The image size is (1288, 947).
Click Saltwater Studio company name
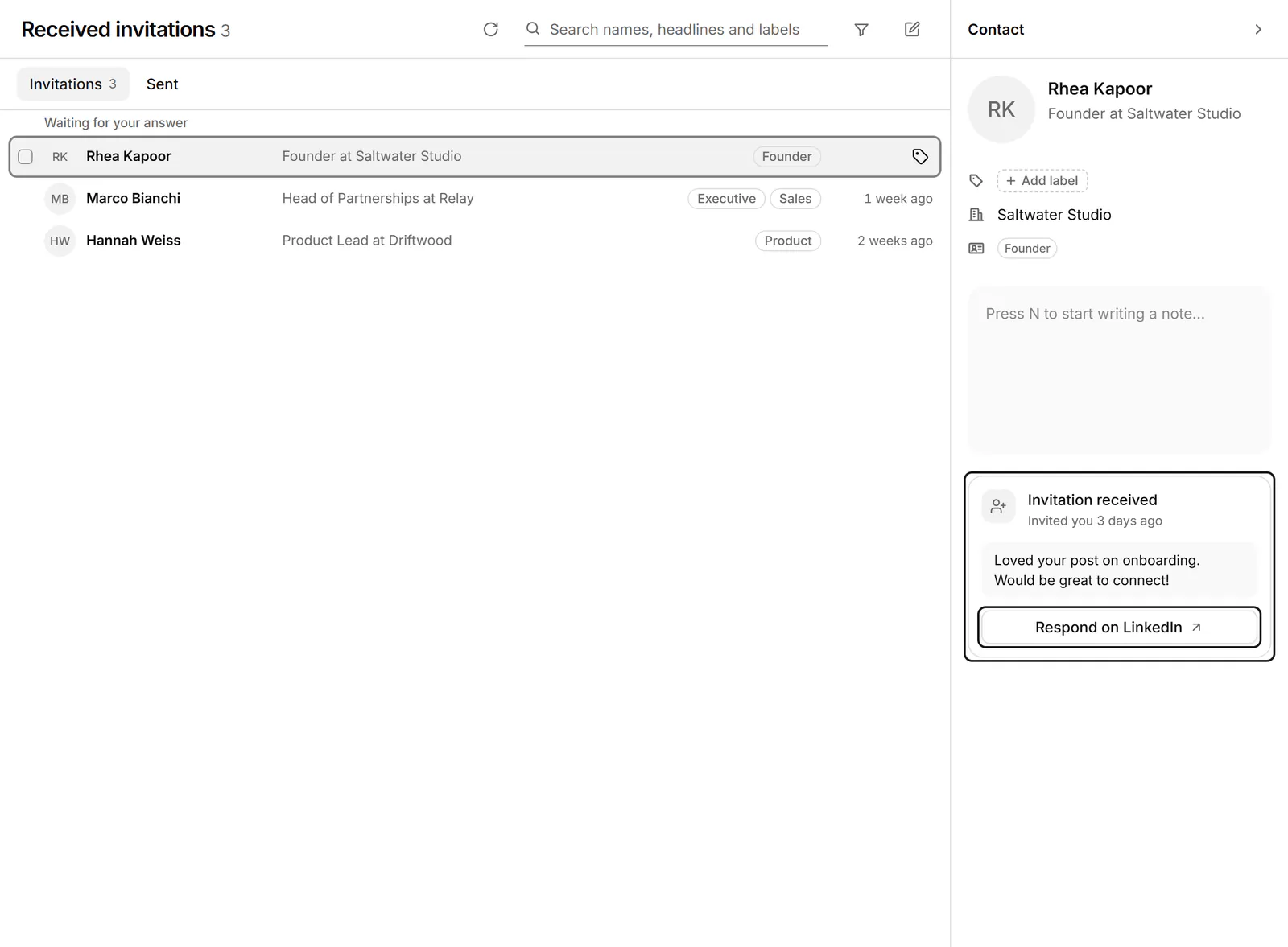tap(1054, 215)
